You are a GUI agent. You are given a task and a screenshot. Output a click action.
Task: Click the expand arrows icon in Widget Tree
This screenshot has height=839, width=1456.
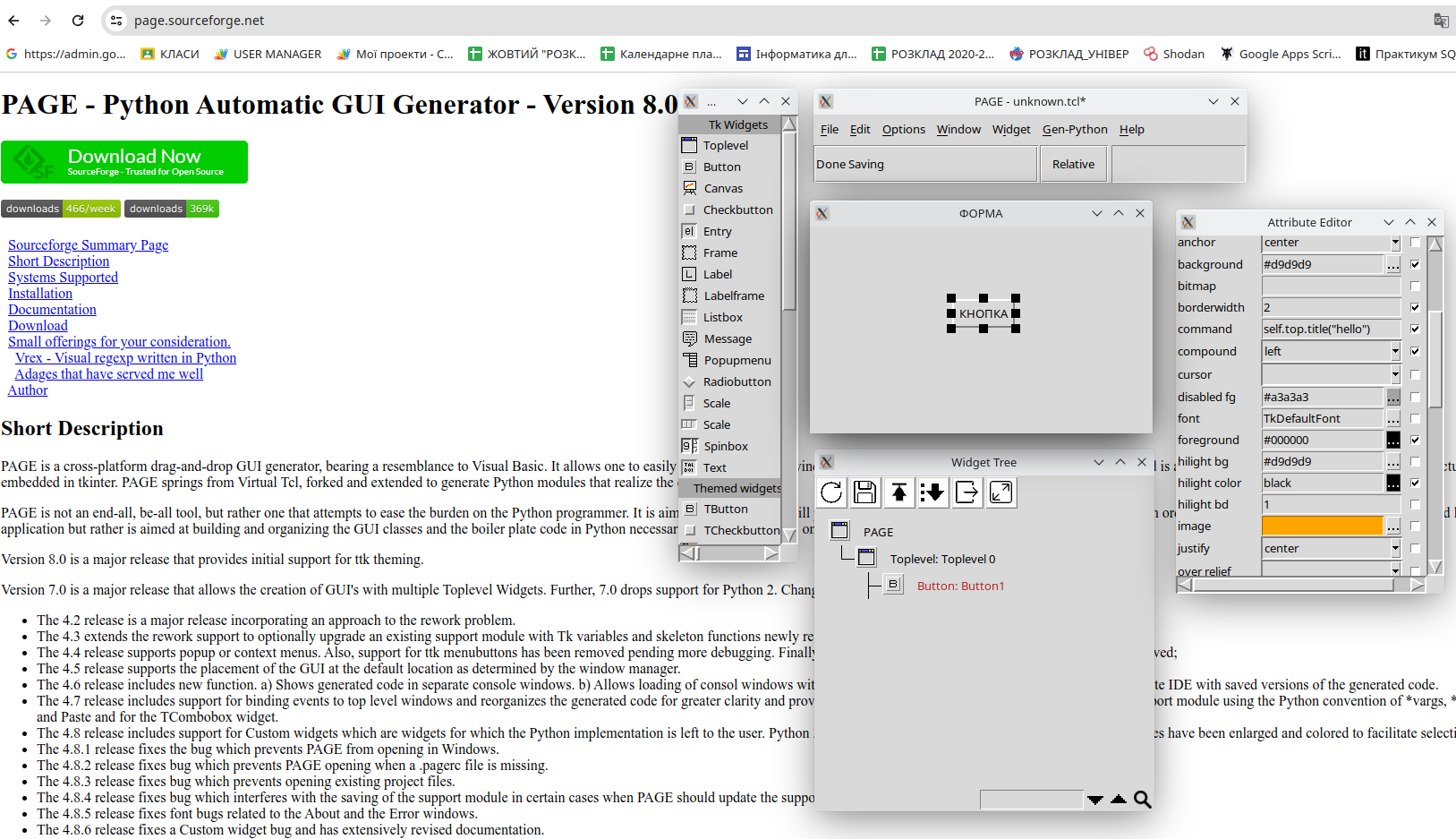[1001, 492]
